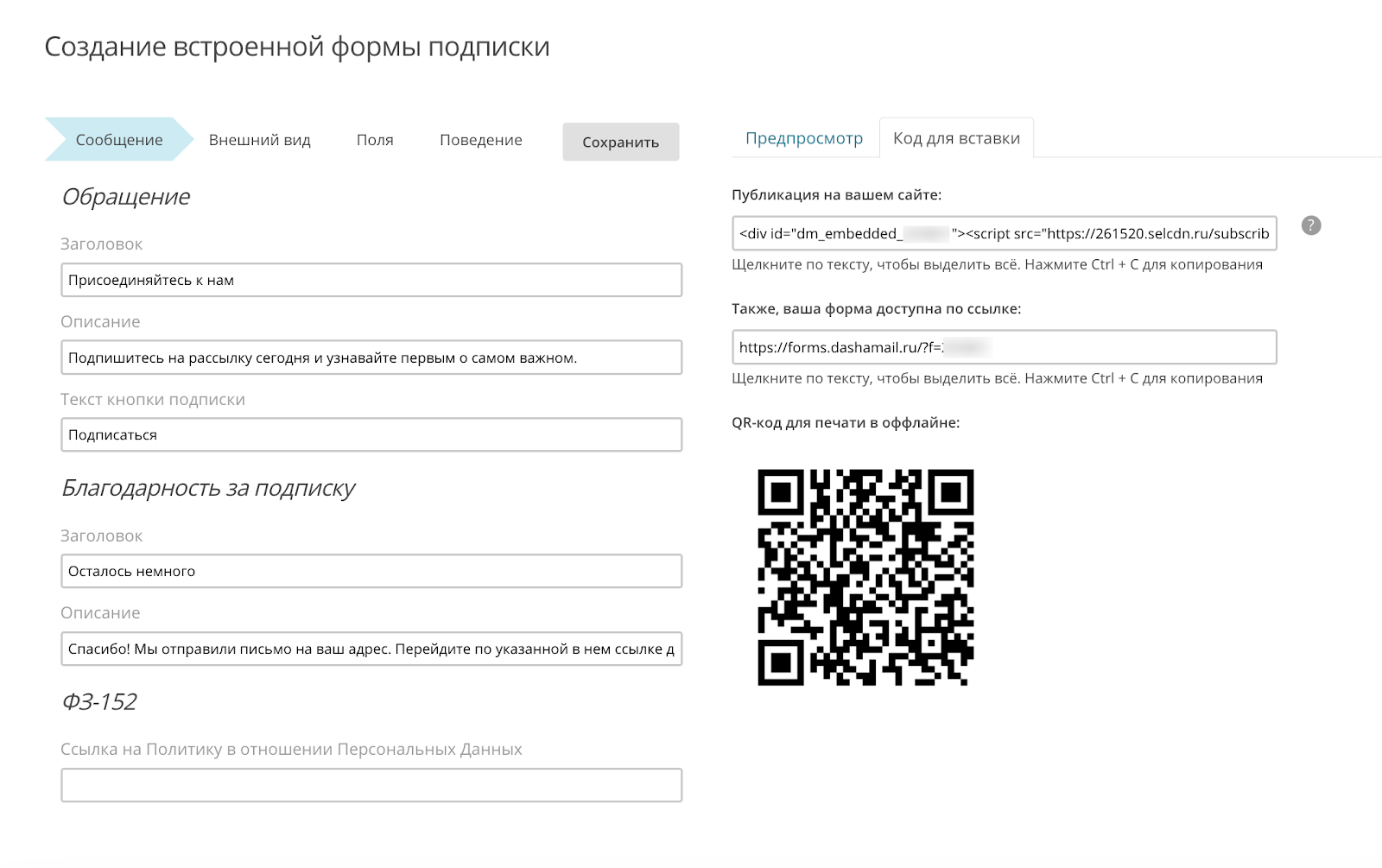1382x868 pixels.
Task: Click the 'Благодарность за подписку' section heading
Action: tap(208, 489)
